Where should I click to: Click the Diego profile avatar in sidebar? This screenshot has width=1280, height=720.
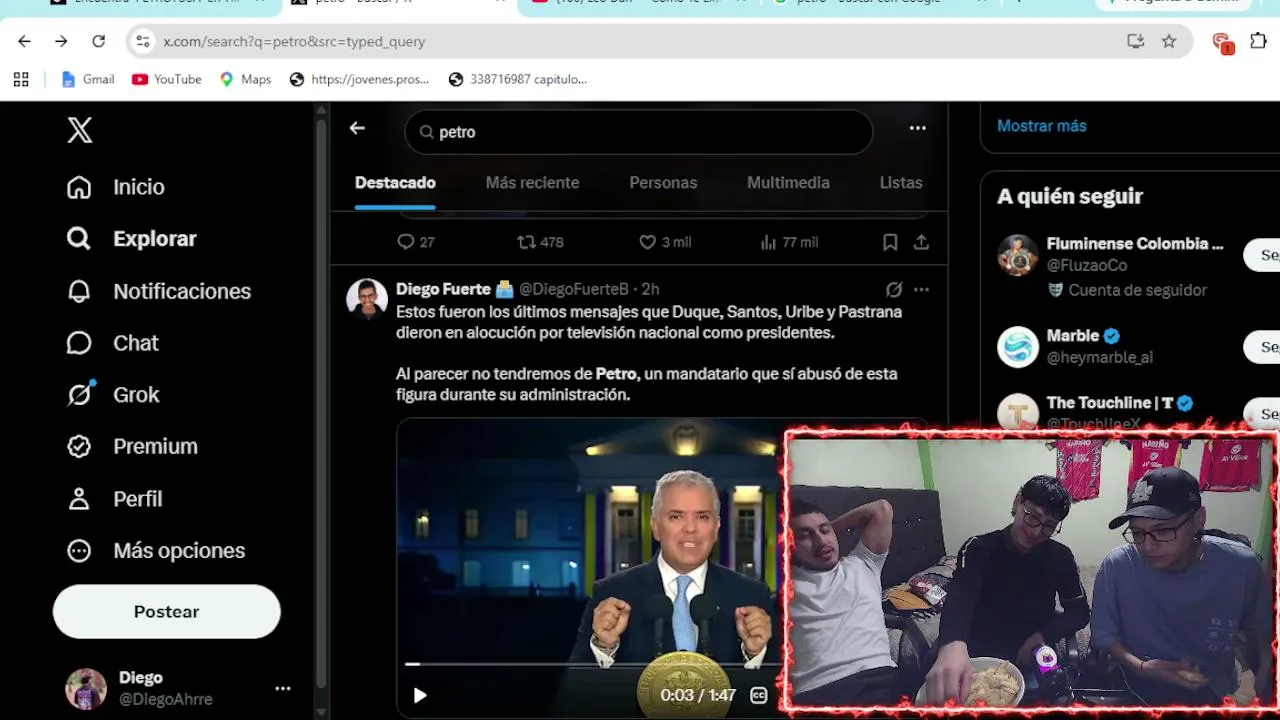coord(86,689)
